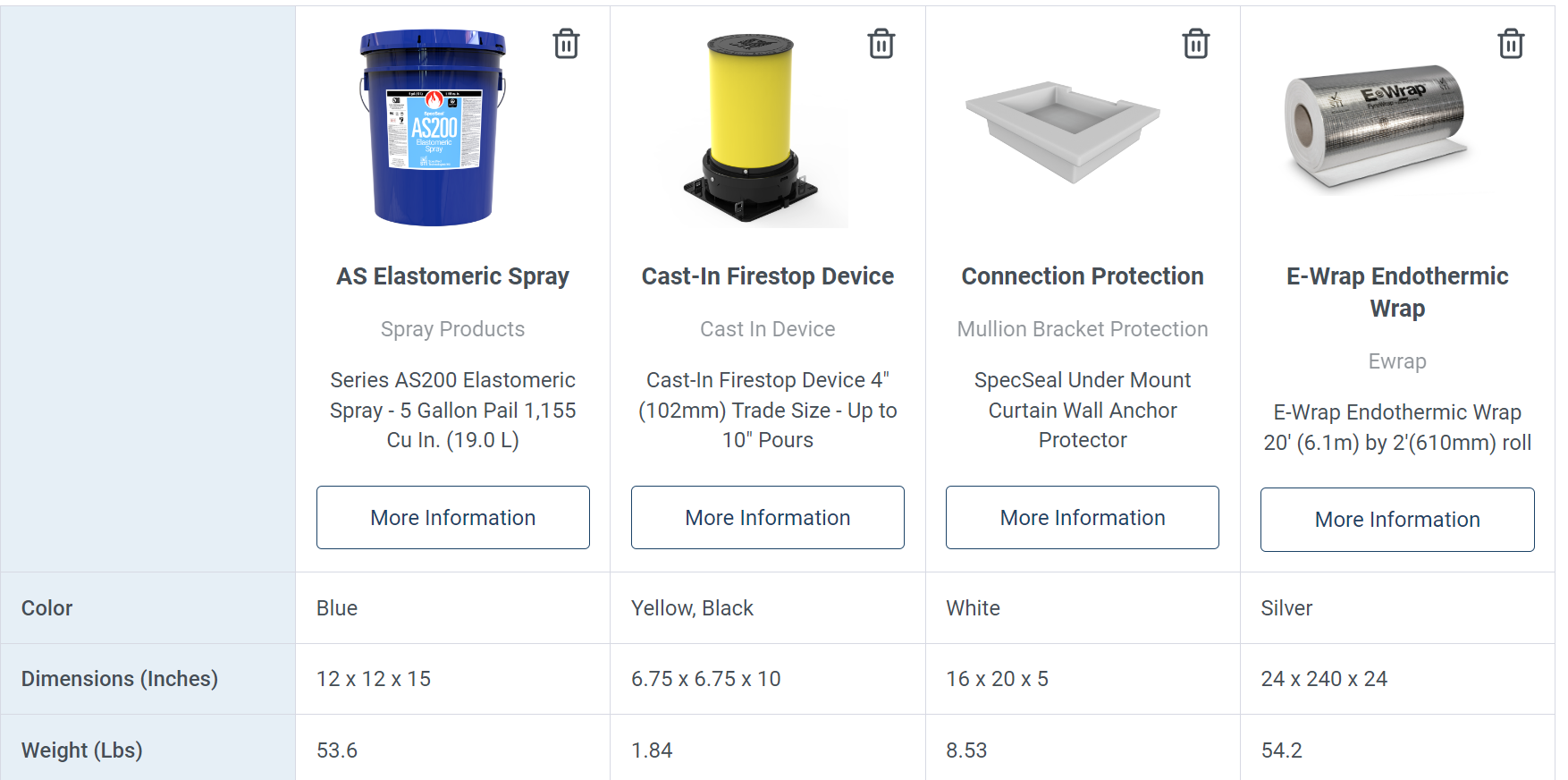This screenshot has height=780, width=1568.
Task: Open the E-Wrap Endothermic Wrap title
Action: point(1397,292)
